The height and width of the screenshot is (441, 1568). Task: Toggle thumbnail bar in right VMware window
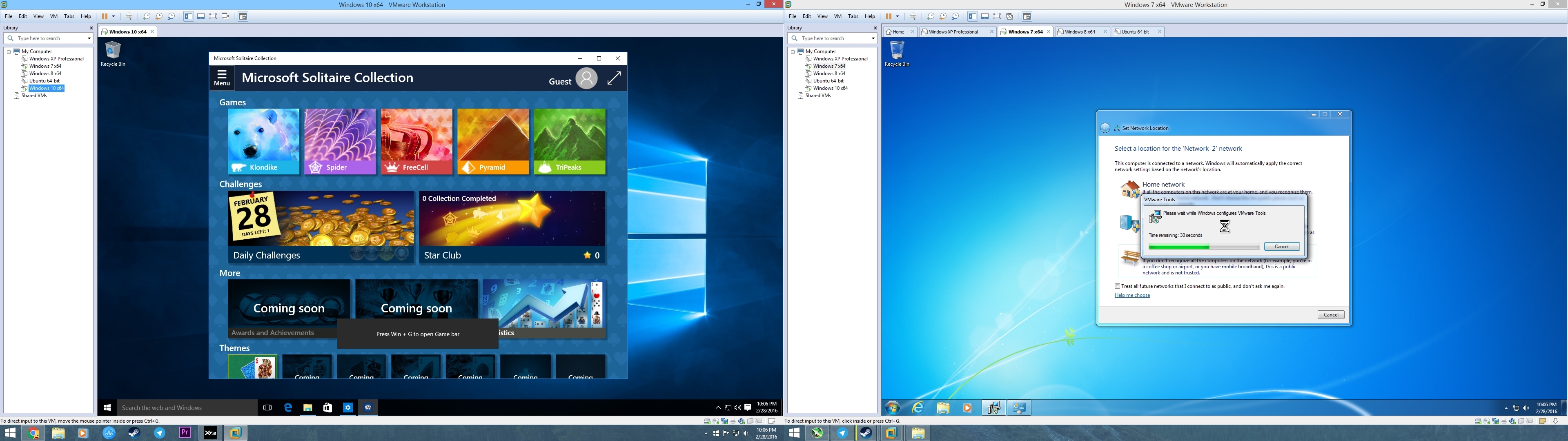[x=985, y=16]
